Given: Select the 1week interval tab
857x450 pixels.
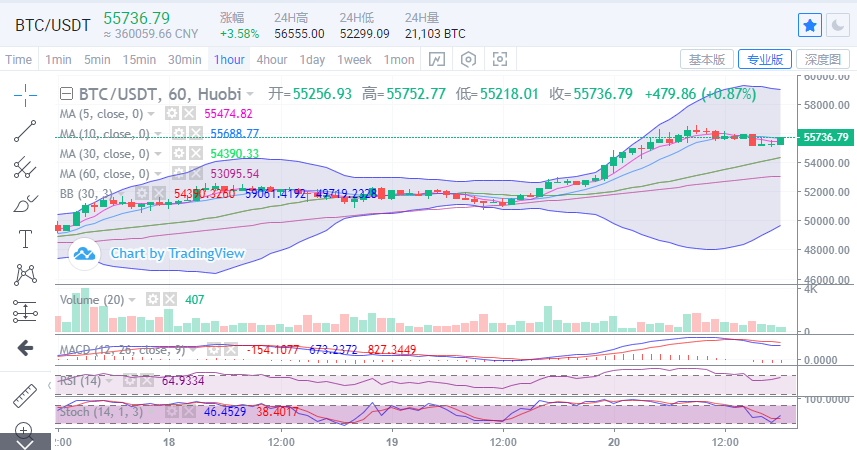Looking at the screenshot, I should (x=354, y=60).
